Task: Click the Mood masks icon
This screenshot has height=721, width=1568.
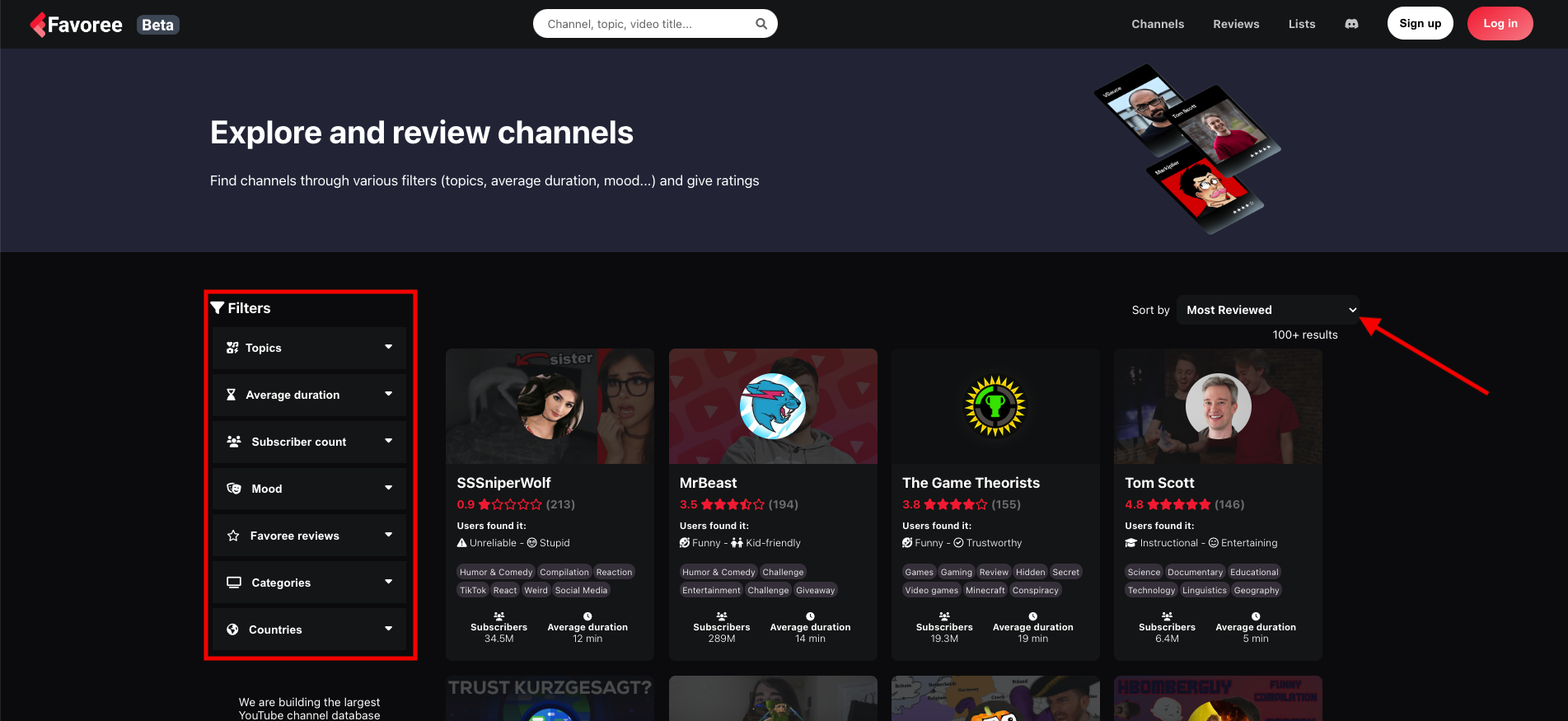Action: pos(234,489)
